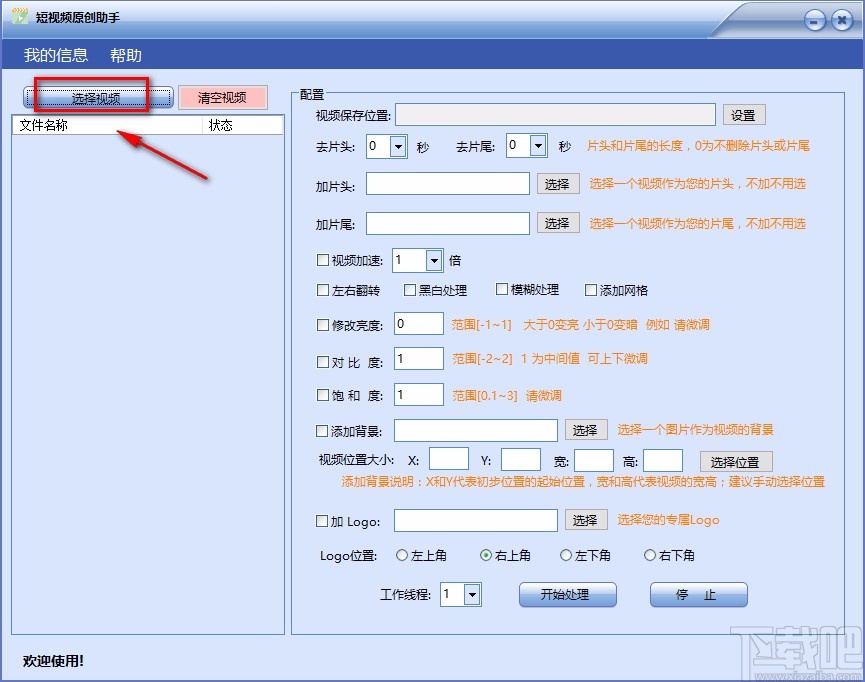Select 右下角 Logo position radio
Image resolution: width=865 pixels, height=682 pixels.
coord(650,555)
